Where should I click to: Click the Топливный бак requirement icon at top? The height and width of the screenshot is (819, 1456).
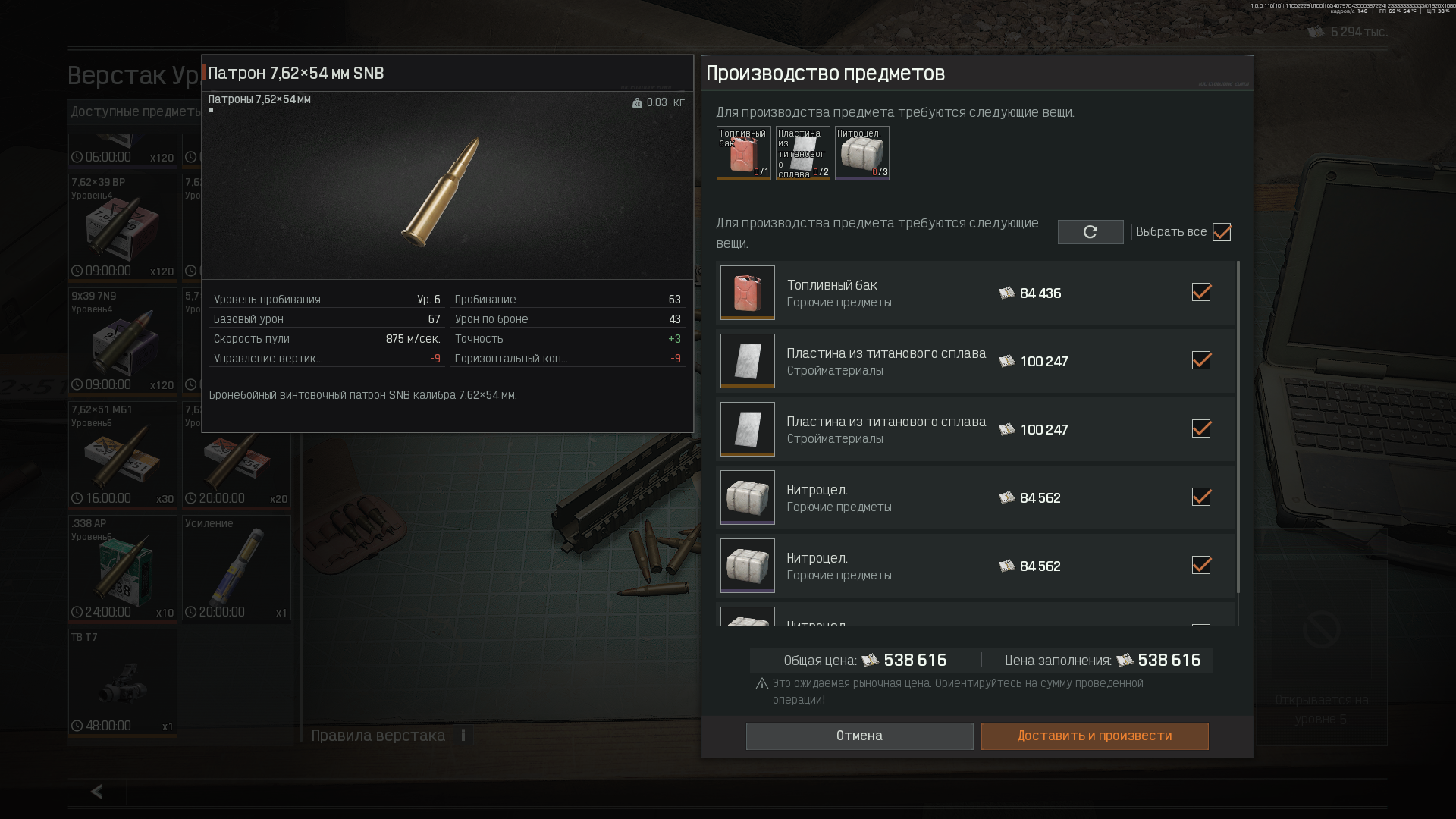tap(743, 153)
